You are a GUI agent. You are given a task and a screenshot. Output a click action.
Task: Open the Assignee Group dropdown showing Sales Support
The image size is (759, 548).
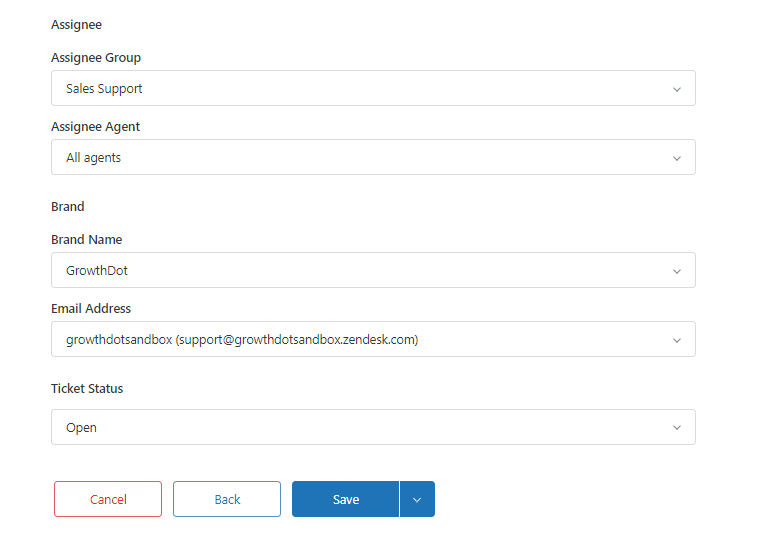coord(373,88)
